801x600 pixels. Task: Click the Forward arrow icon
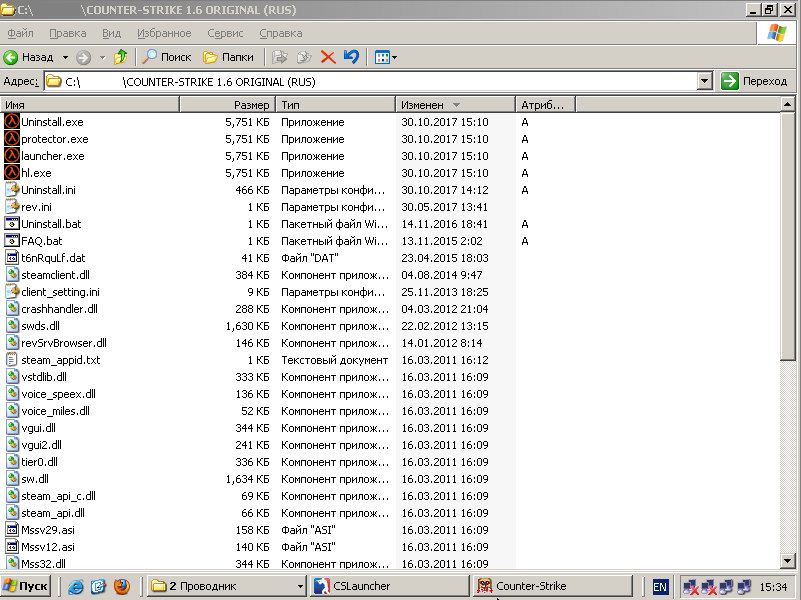(x=84, y=57)
